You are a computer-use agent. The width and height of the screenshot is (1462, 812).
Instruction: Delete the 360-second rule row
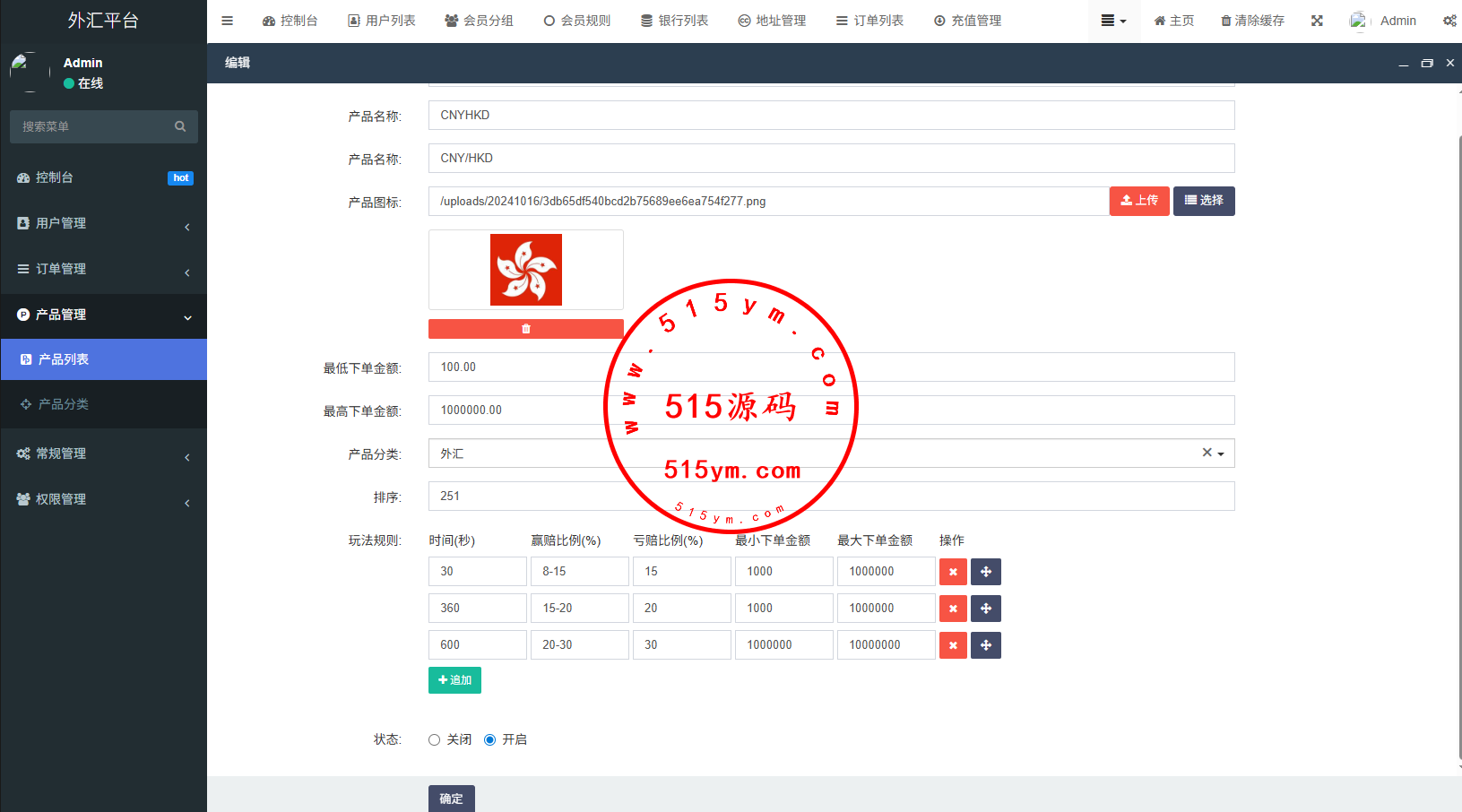(953, 609)
